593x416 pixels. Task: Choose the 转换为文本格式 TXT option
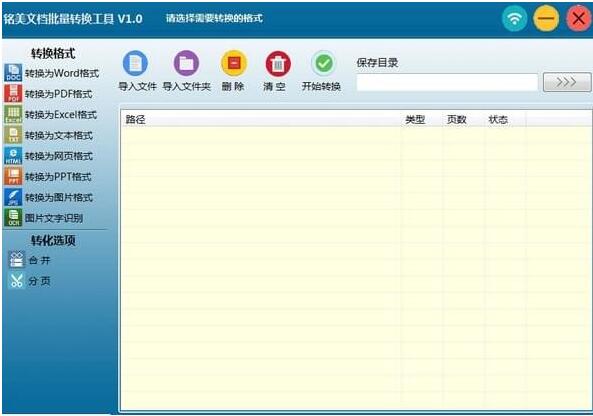click(x=49, y=135)
